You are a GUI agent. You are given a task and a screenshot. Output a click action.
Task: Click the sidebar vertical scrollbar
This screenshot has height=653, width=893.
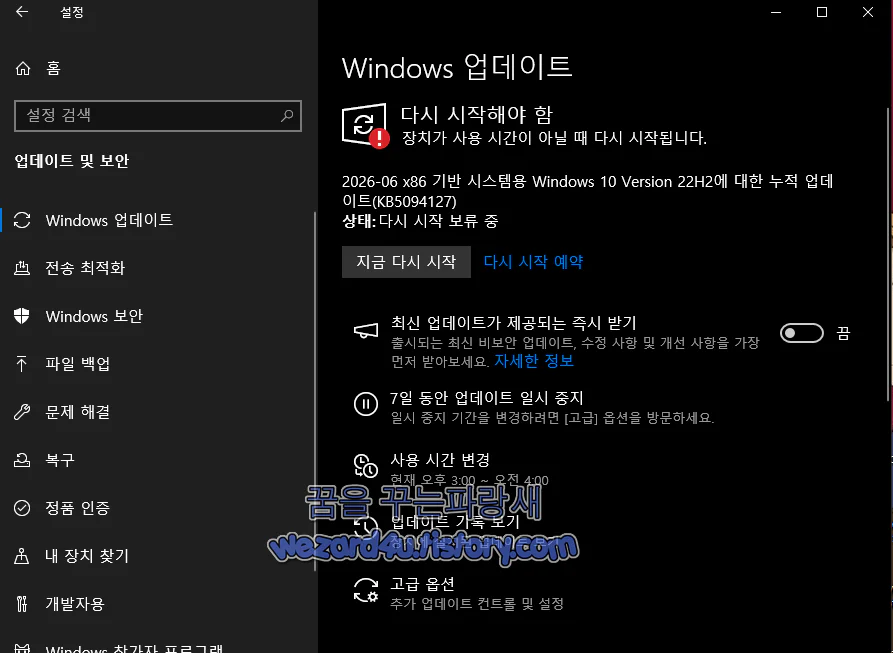315,392
